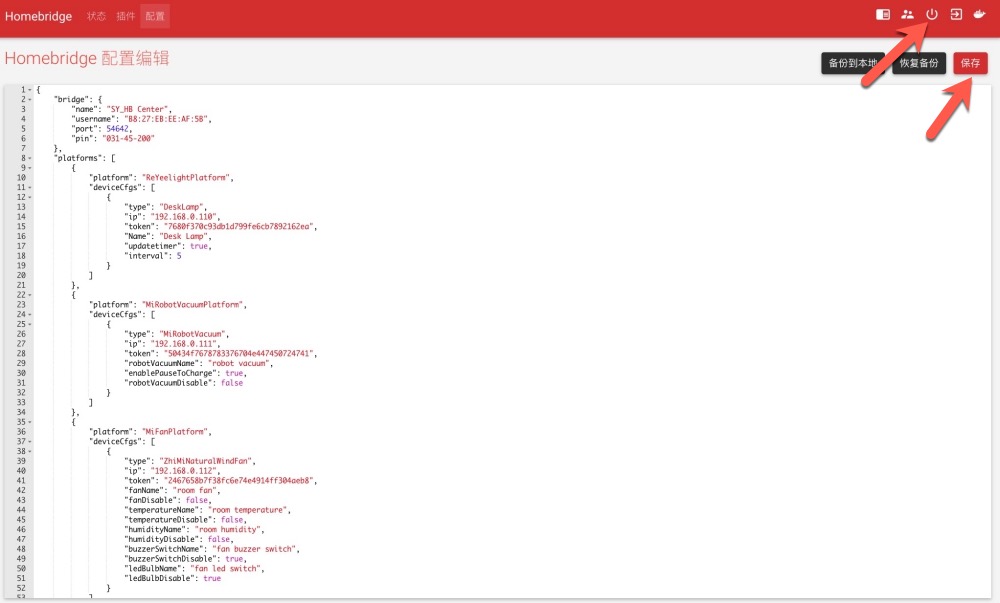Fold the ReYeelightPlatform object at line 9

[x=30, y=168]
